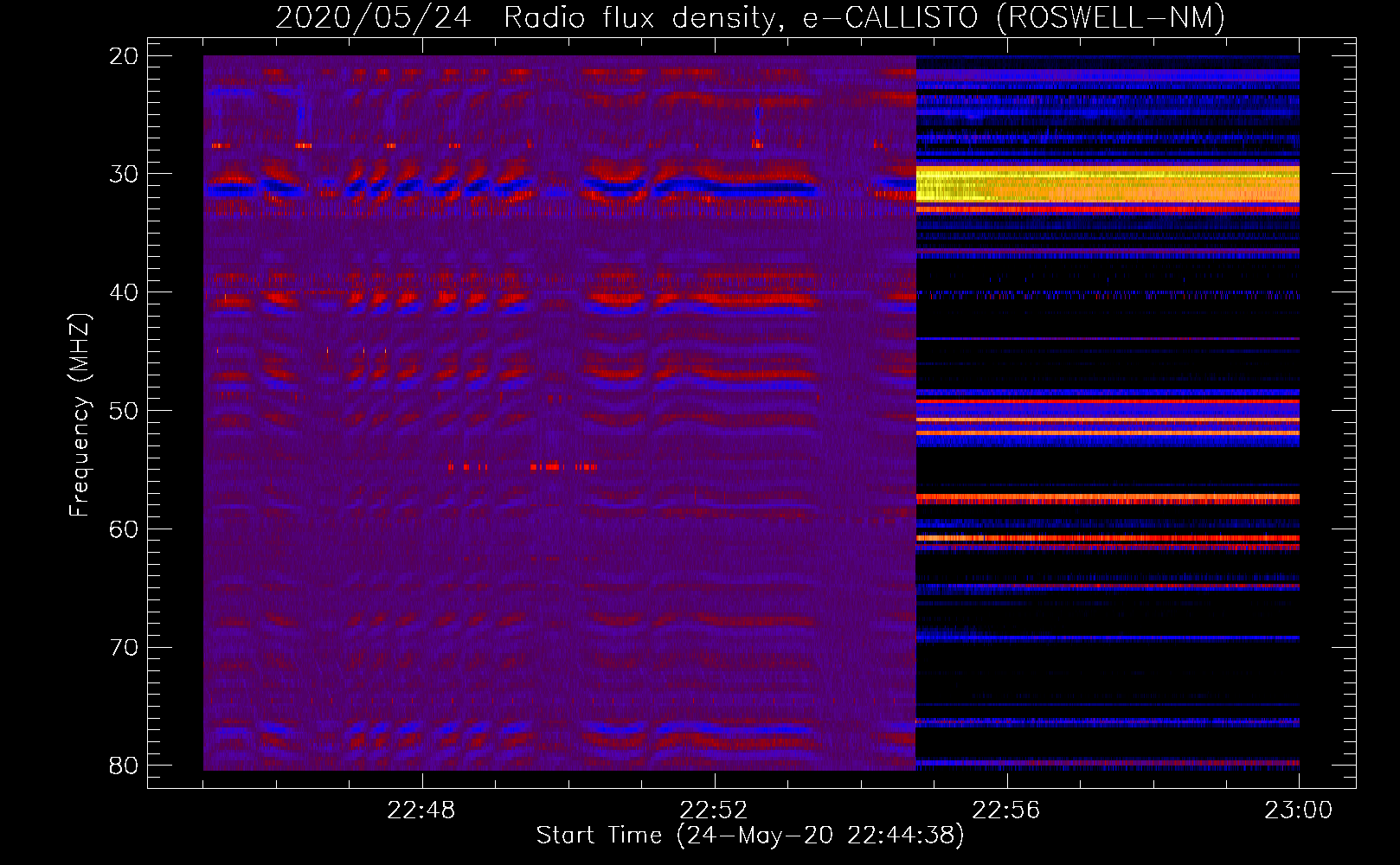Click the '80' frequency tick label
The height and width of the screenshot is (865, 1400).
124,766
